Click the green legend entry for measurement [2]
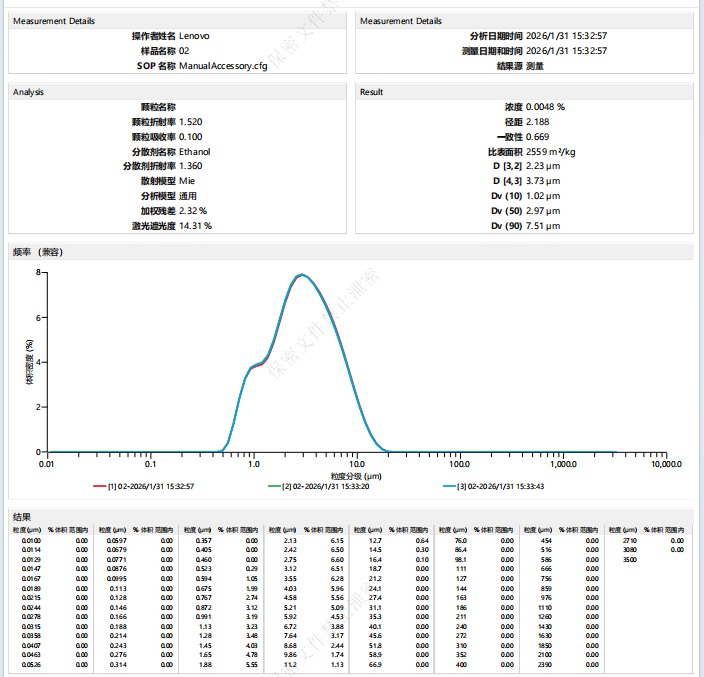The image size is (704, 677). (x=319, y=486)
